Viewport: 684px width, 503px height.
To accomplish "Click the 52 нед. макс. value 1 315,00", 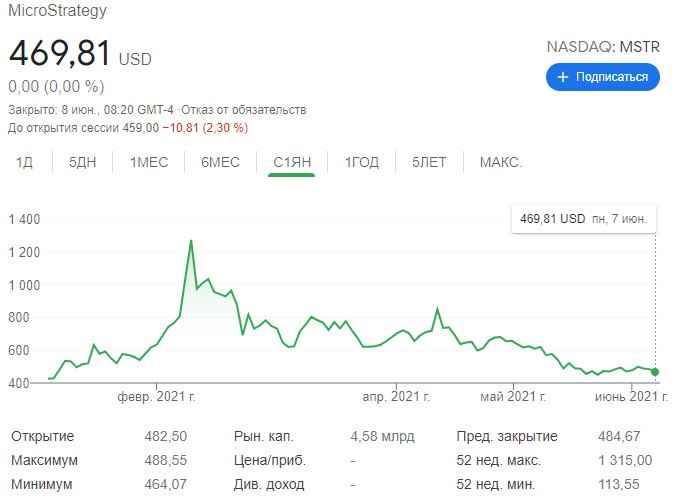I will click(x=625, y=460).
